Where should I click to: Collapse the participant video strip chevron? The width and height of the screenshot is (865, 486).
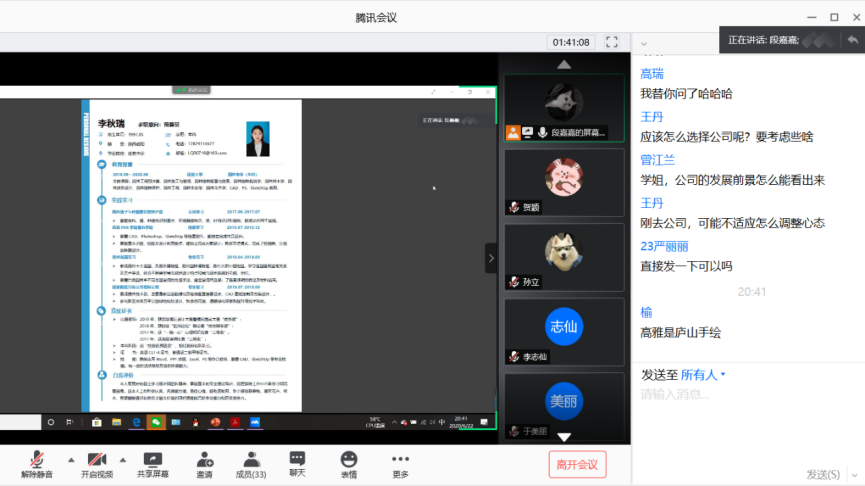click(490, 258)
